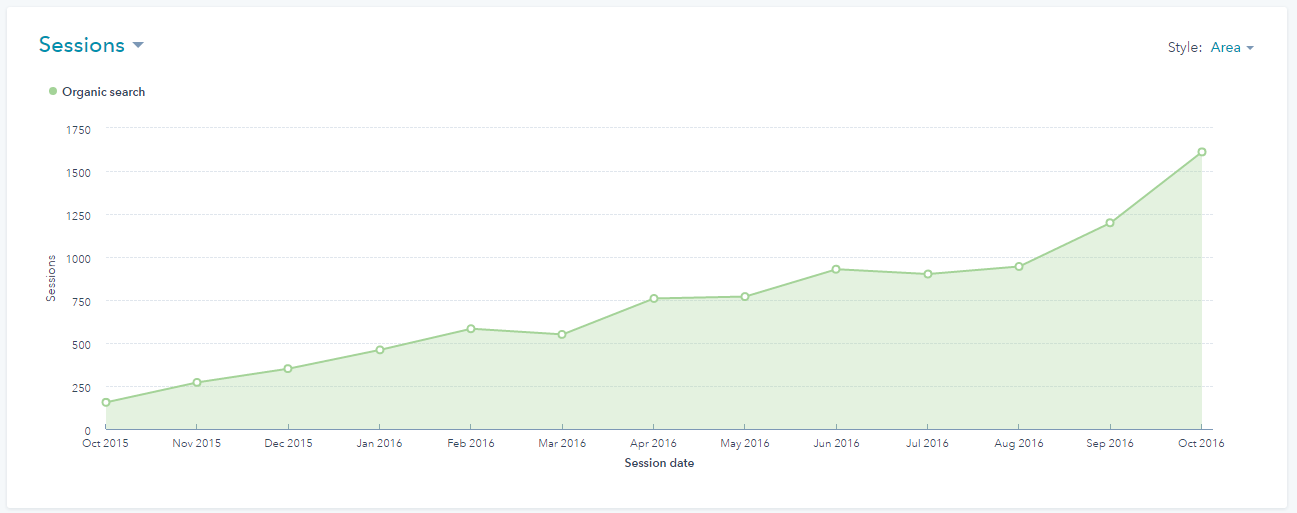Click the 1500 y-axis label
This screenshot has width=1297, height=513.
point(79,172)
